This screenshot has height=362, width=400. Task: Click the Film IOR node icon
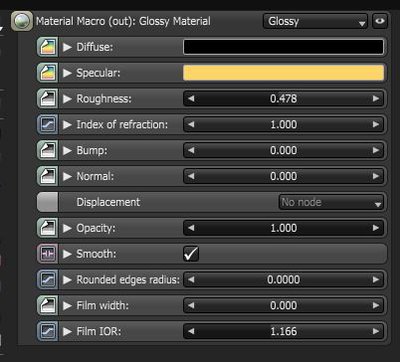(x=47, y=331)
